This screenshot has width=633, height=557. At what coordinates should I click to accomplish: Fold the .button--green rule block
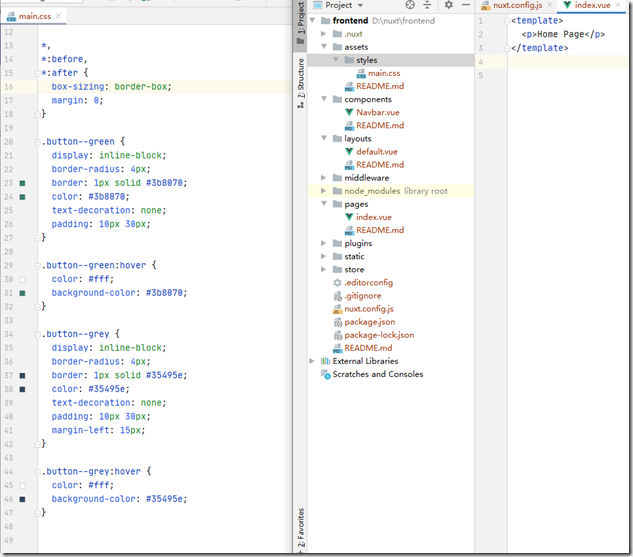click(38, 142)
